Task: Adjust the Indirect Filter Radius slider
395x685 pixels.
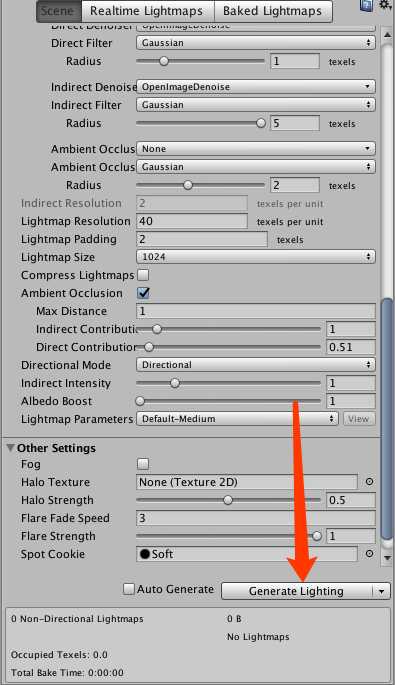Action: click(x=201, y=123)
